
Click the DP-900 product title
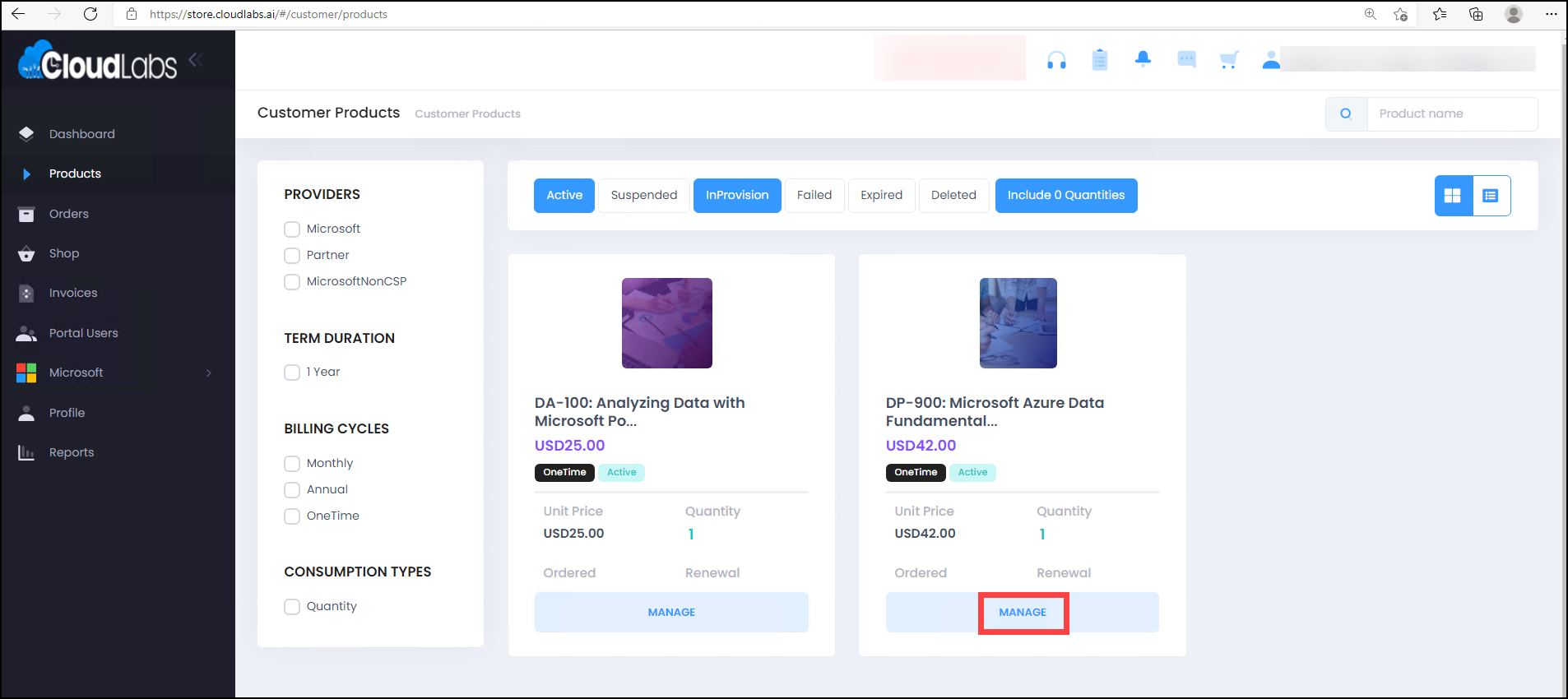(995, 412)
